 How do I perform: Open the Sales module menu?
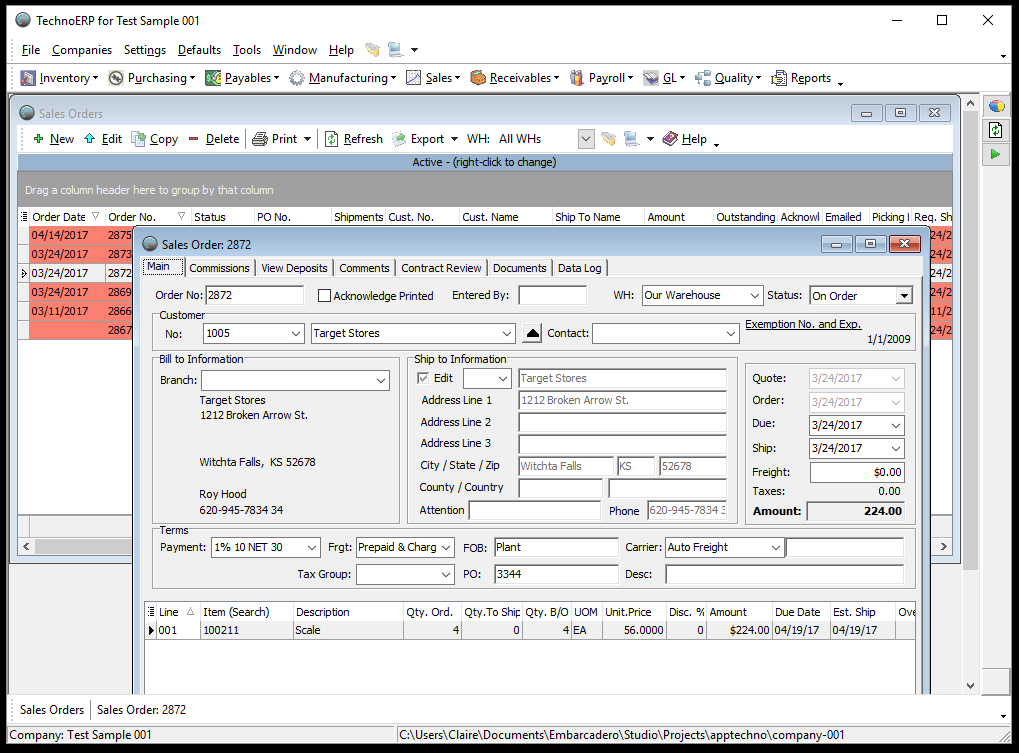pyautogui.click(x=433, y=78)
